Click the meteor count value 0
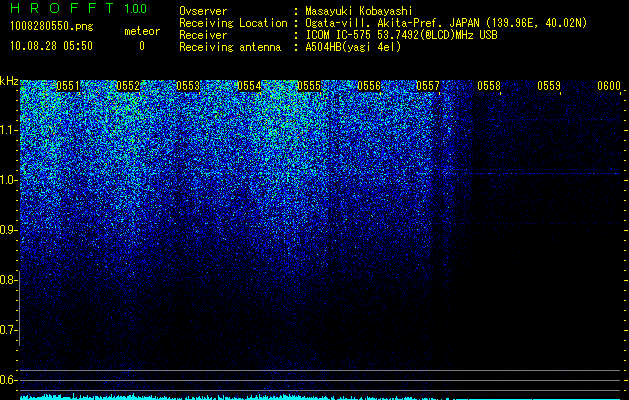The image size is (629, 400). pos(142,46)
